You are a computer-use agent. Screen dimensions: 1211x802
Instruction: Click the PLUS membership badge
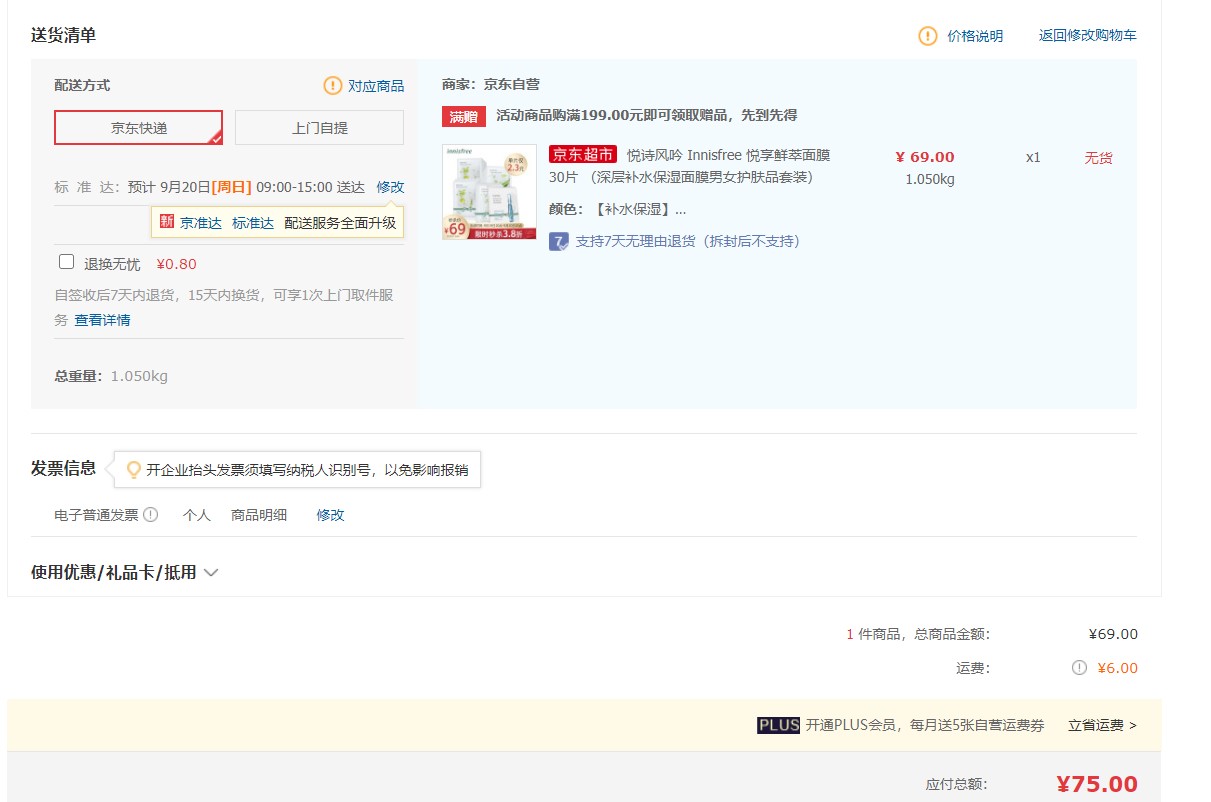[x=778, y=725]
